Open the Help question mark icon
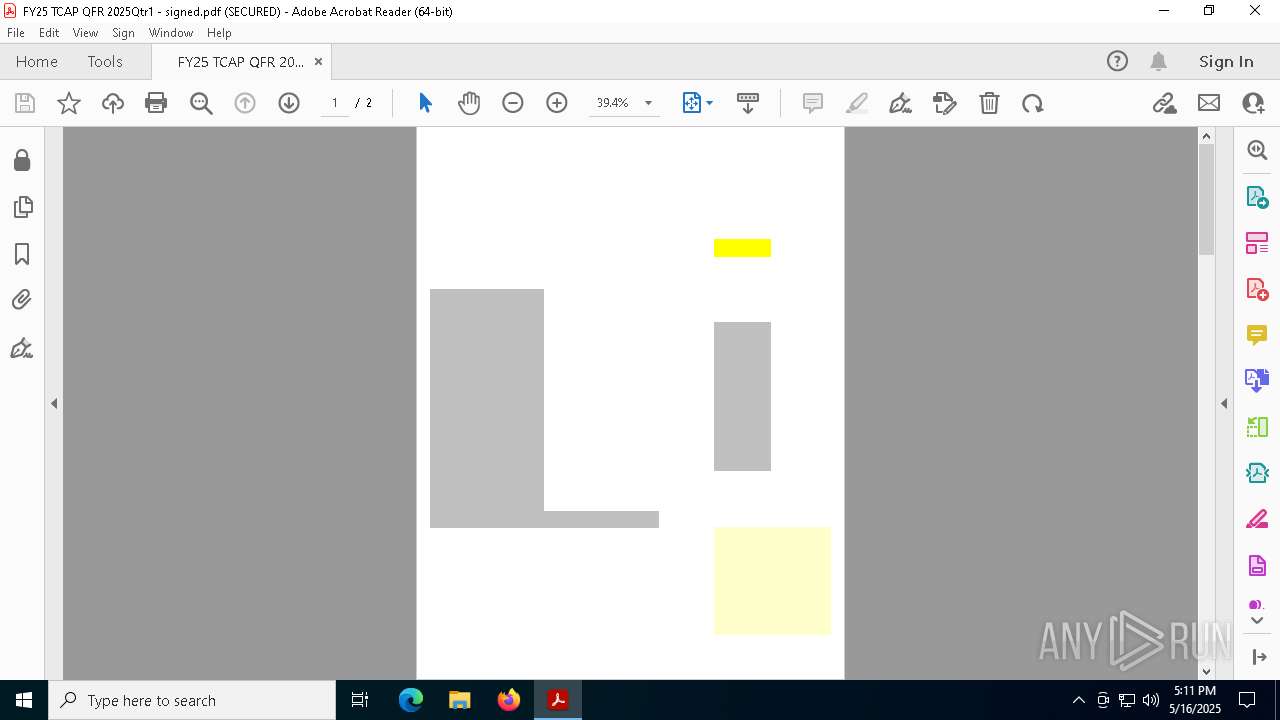The image size is (1280, 720). pyautogui.click(x=1117, y=61)
